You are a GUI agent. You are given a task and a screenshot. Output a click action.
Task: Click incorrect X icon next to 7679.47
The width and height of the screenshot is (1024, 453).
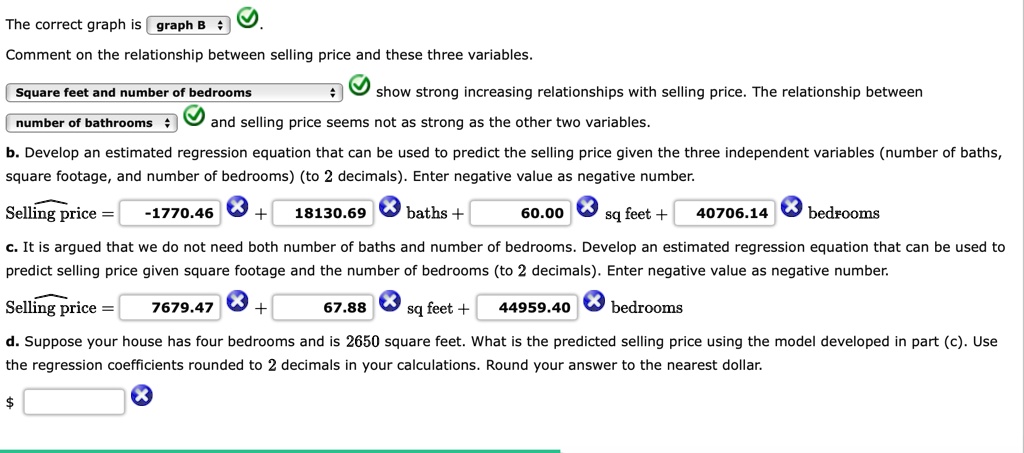point(237,302)
